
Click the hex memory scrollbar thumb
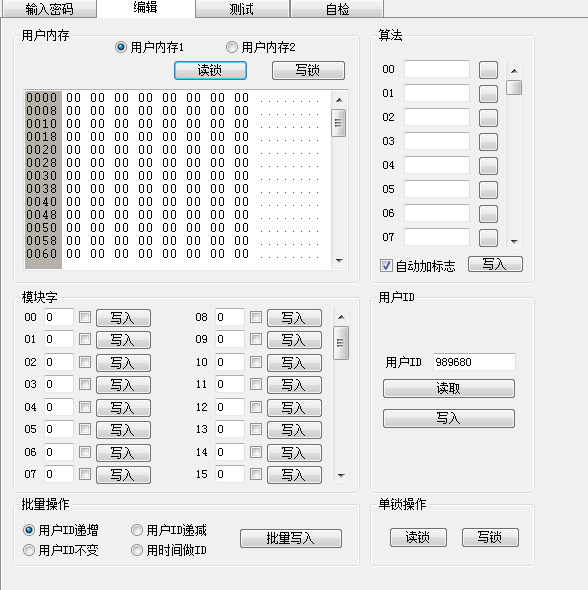[339, 123]
